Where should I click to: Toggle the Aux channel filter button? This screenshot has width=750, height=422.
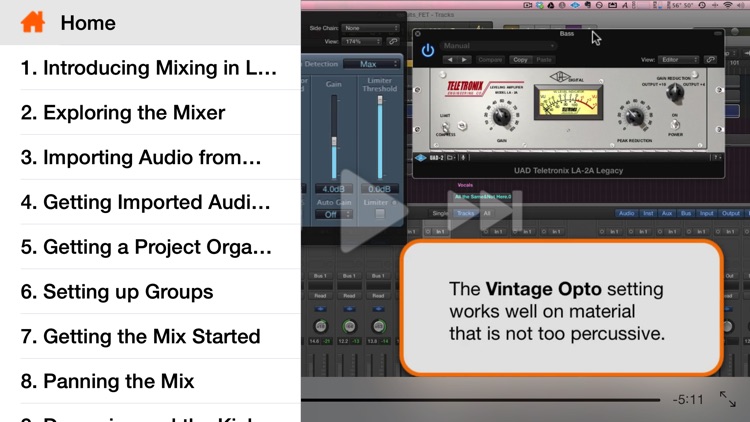(x=667, y=213)
